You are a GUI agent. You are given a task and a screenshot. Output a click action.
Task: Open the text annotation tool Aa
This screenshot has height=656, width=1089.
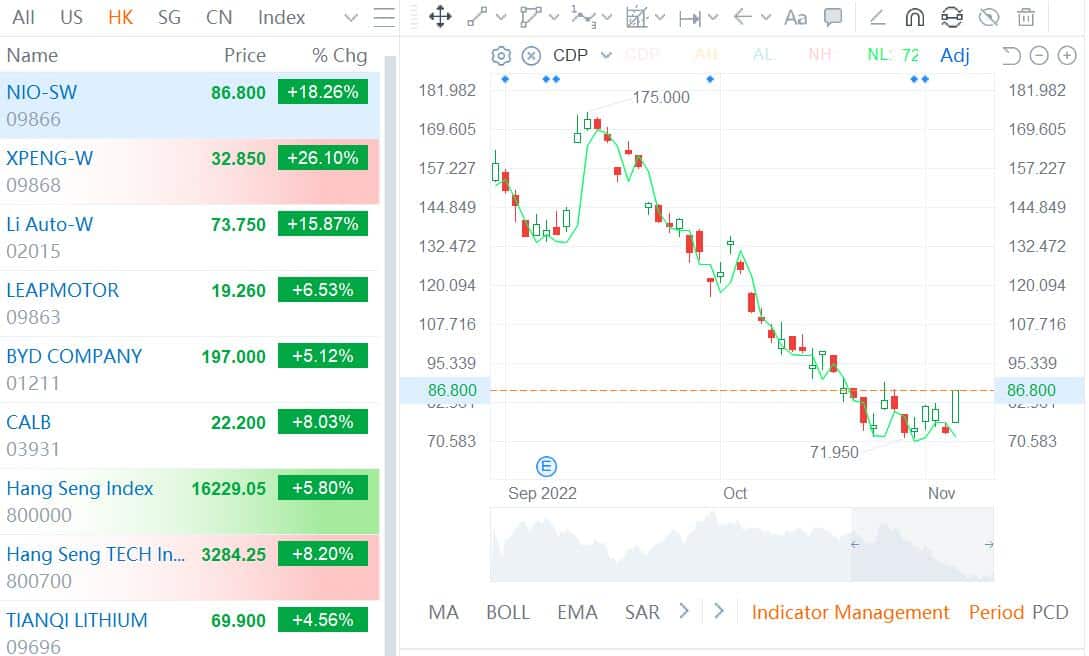[795, 17]
